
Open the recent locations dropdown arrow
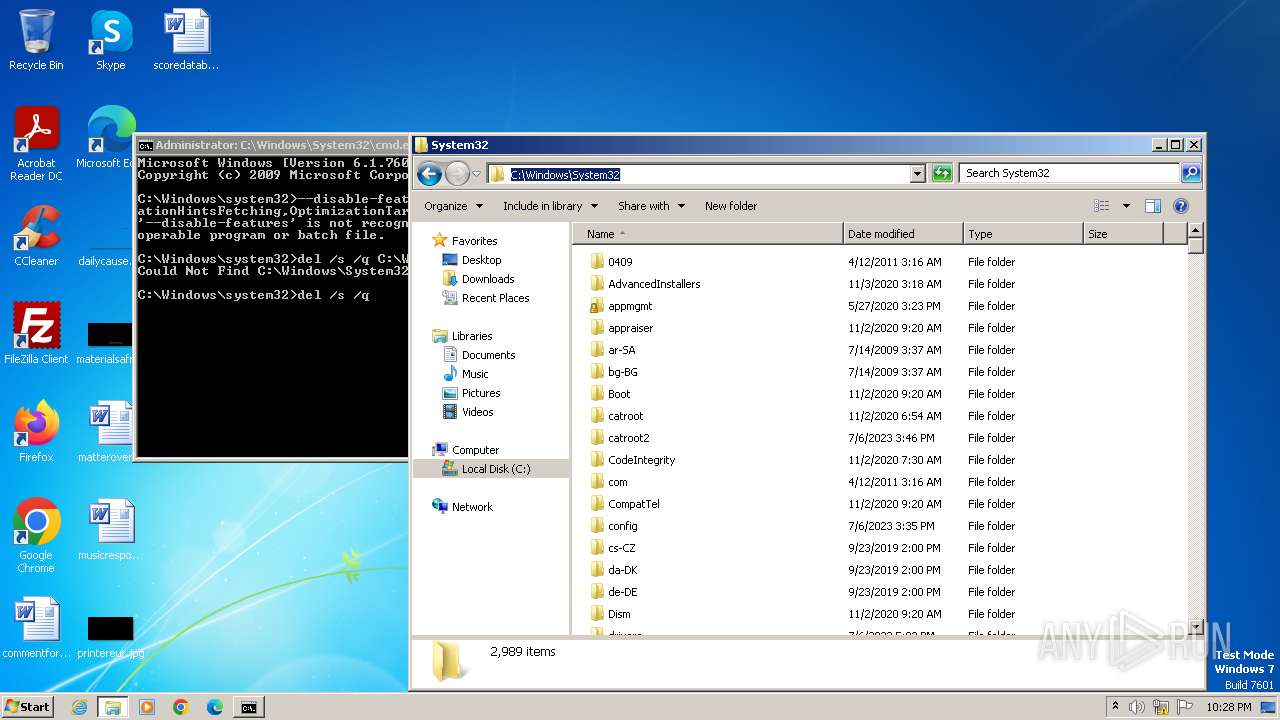476,174
